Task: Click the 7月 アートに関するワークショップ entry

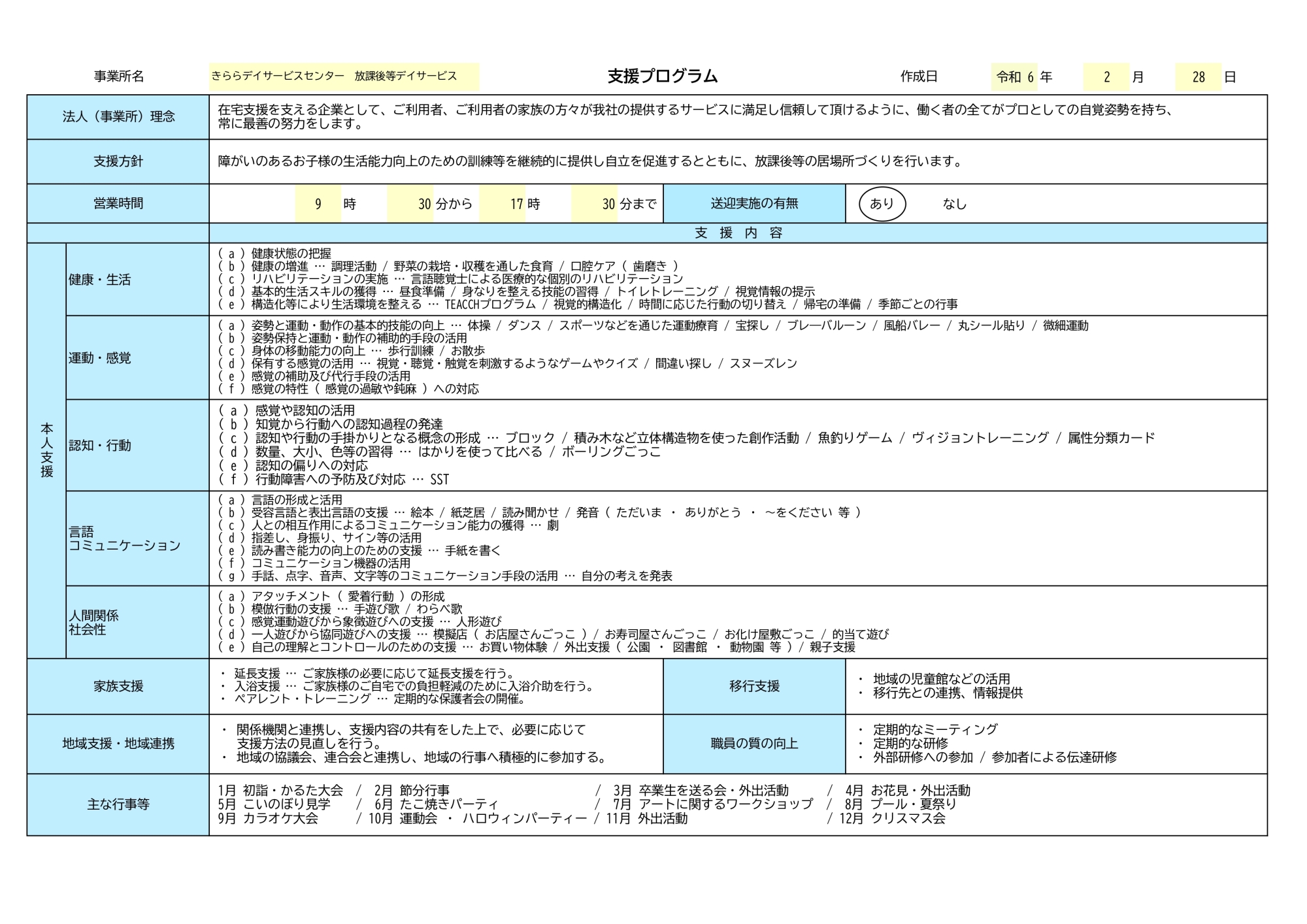Action: 713,804
